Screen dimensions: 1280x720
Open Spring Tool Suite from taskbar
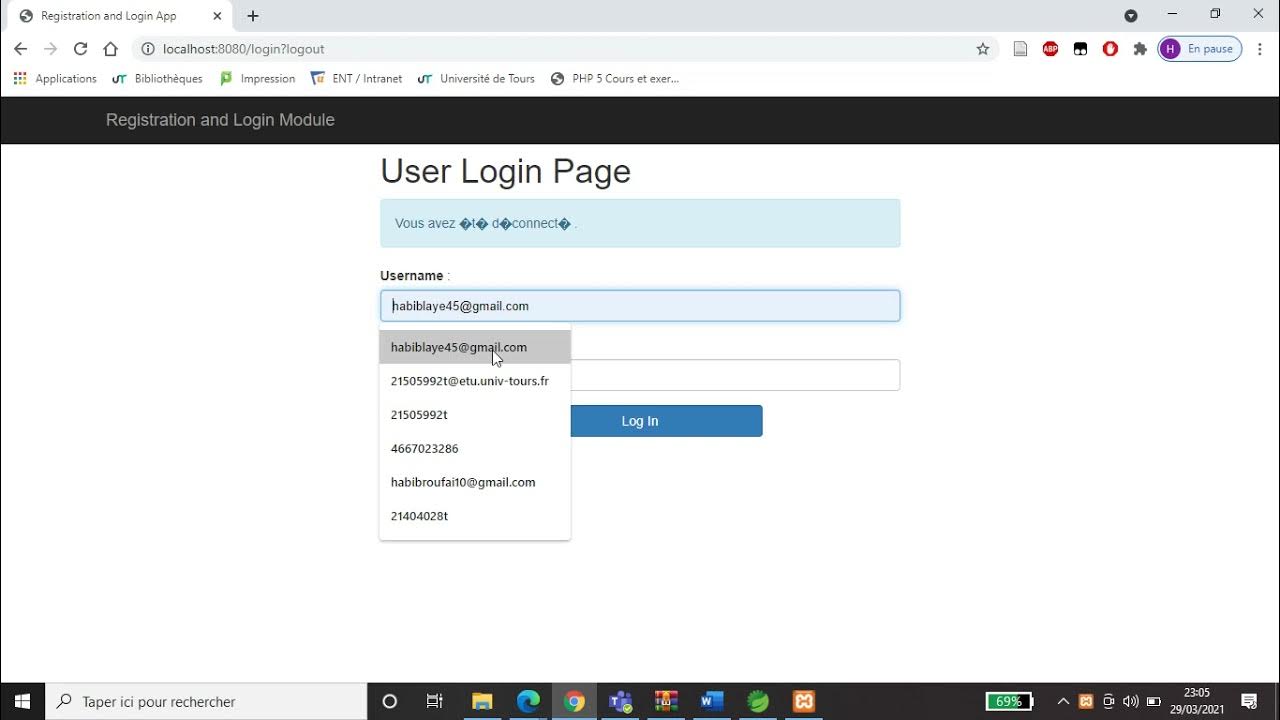coord(758,702)
